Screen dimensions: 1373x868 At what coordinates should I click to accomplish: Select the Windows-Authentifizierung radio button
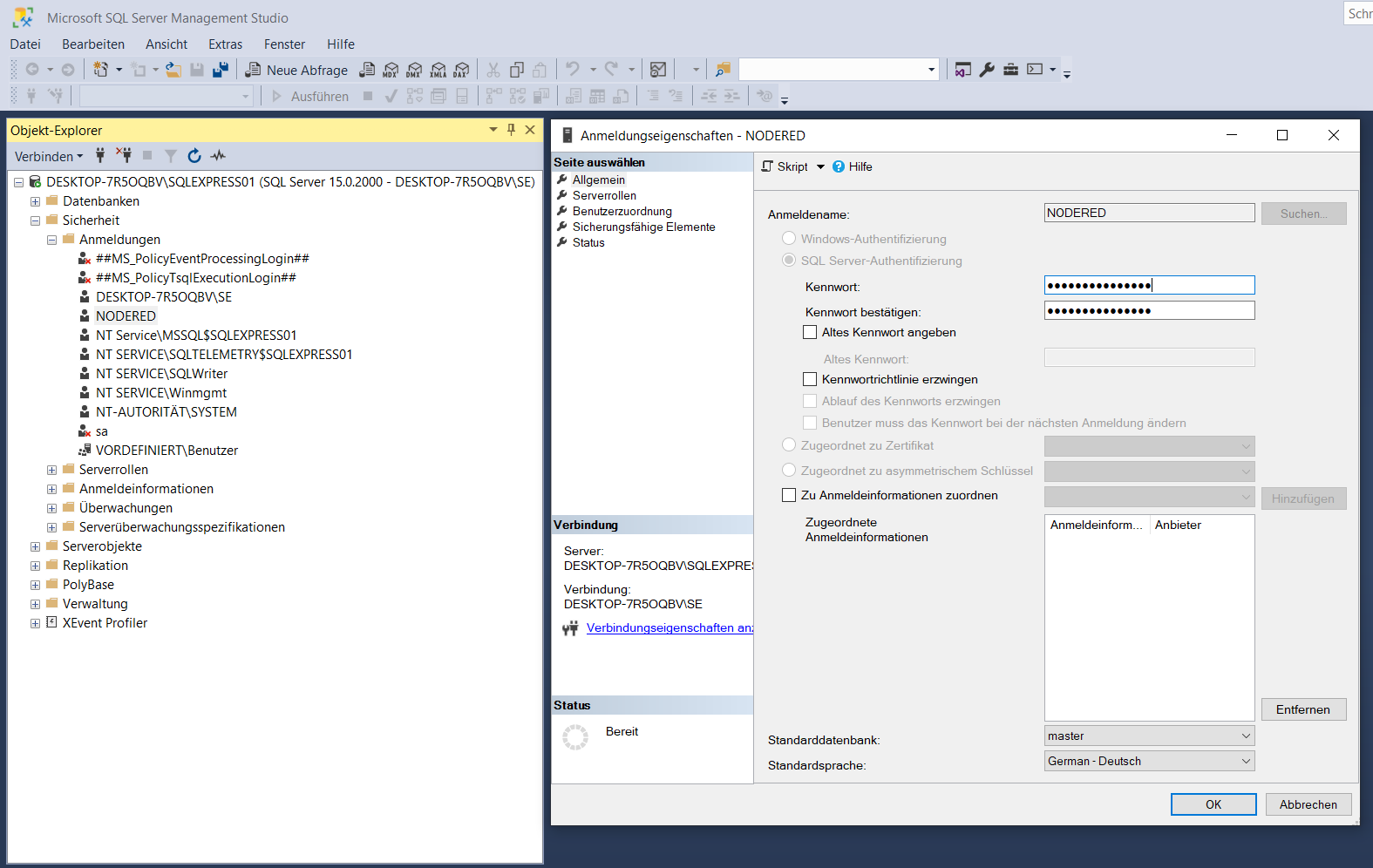point(789,238)
